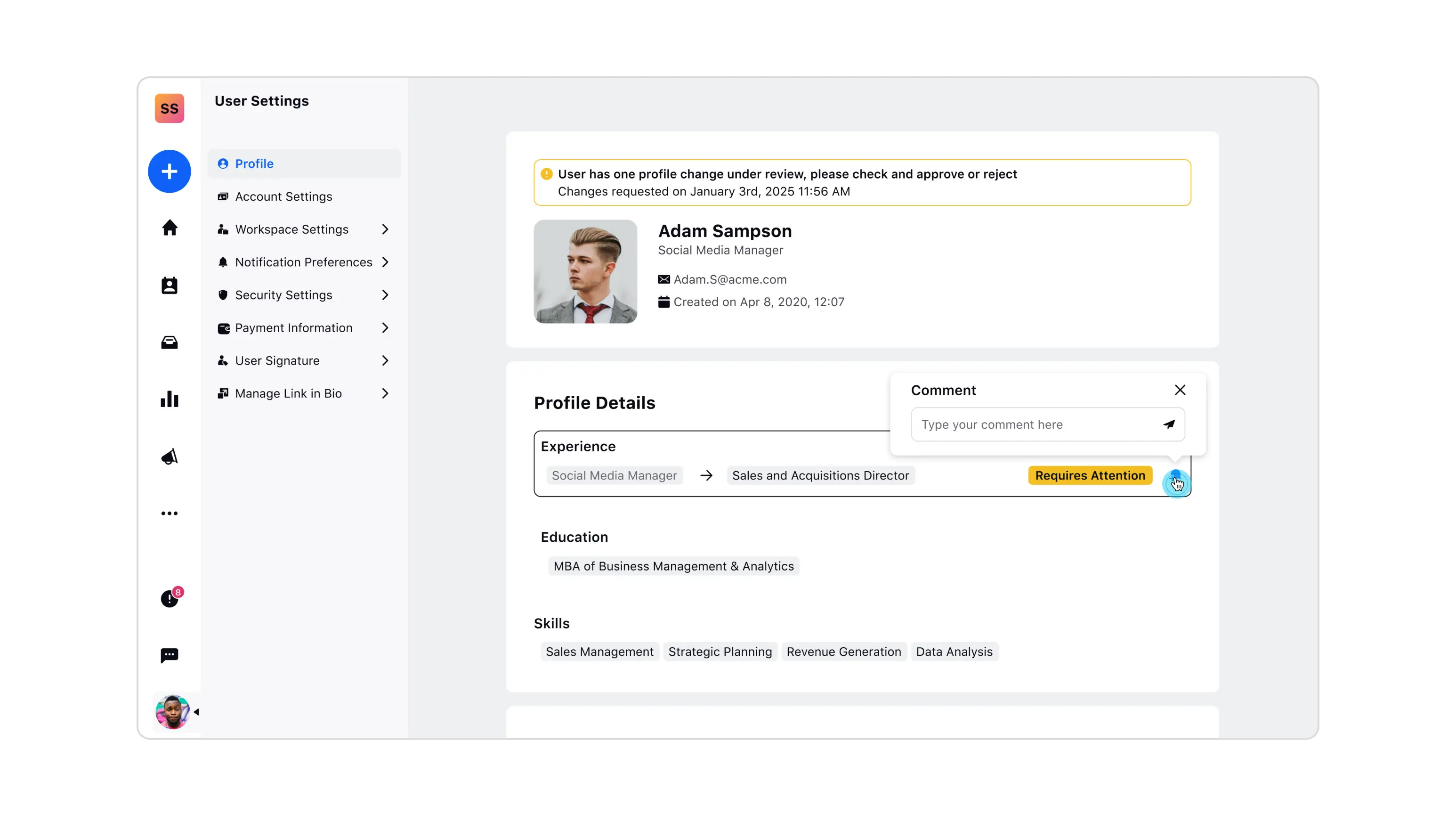
Task: Open Account Settings menu item
Action: [x=283, y=196]
